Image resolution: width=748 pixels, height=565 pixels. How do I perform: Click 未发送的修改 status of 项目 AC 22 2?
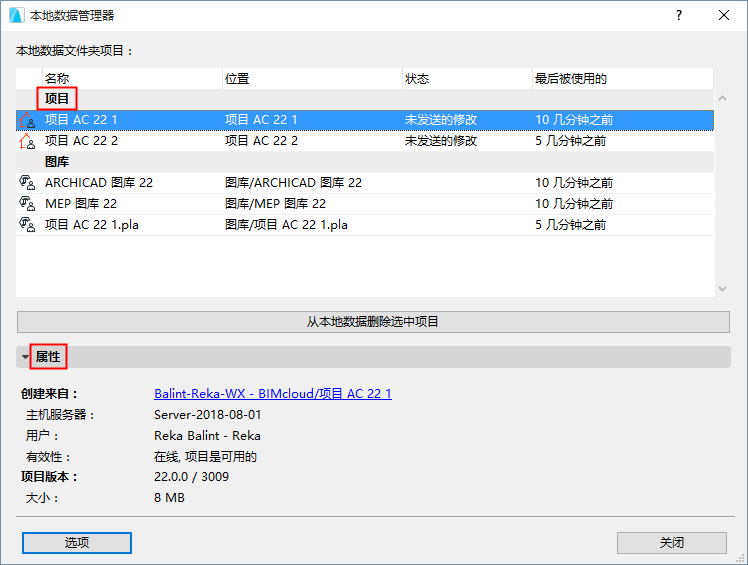pos(441,141)
